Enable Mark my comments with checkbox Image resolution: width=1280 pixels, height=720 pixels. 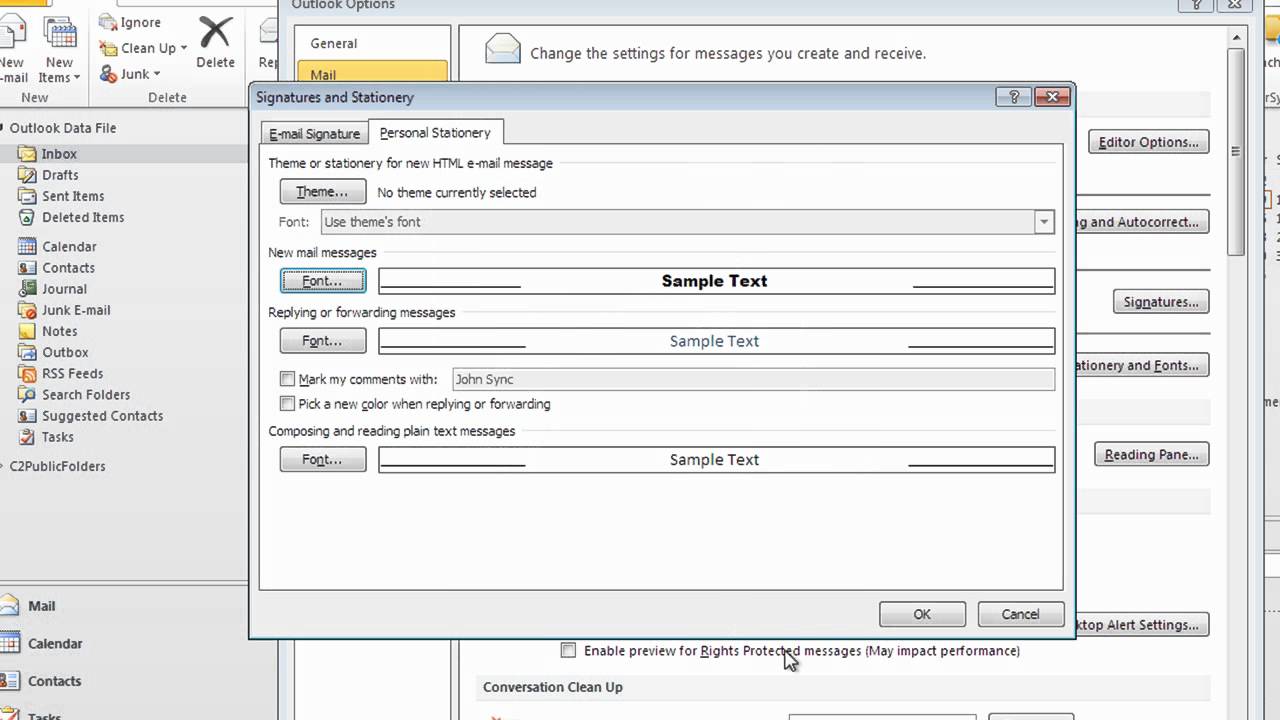pos(288,379)
